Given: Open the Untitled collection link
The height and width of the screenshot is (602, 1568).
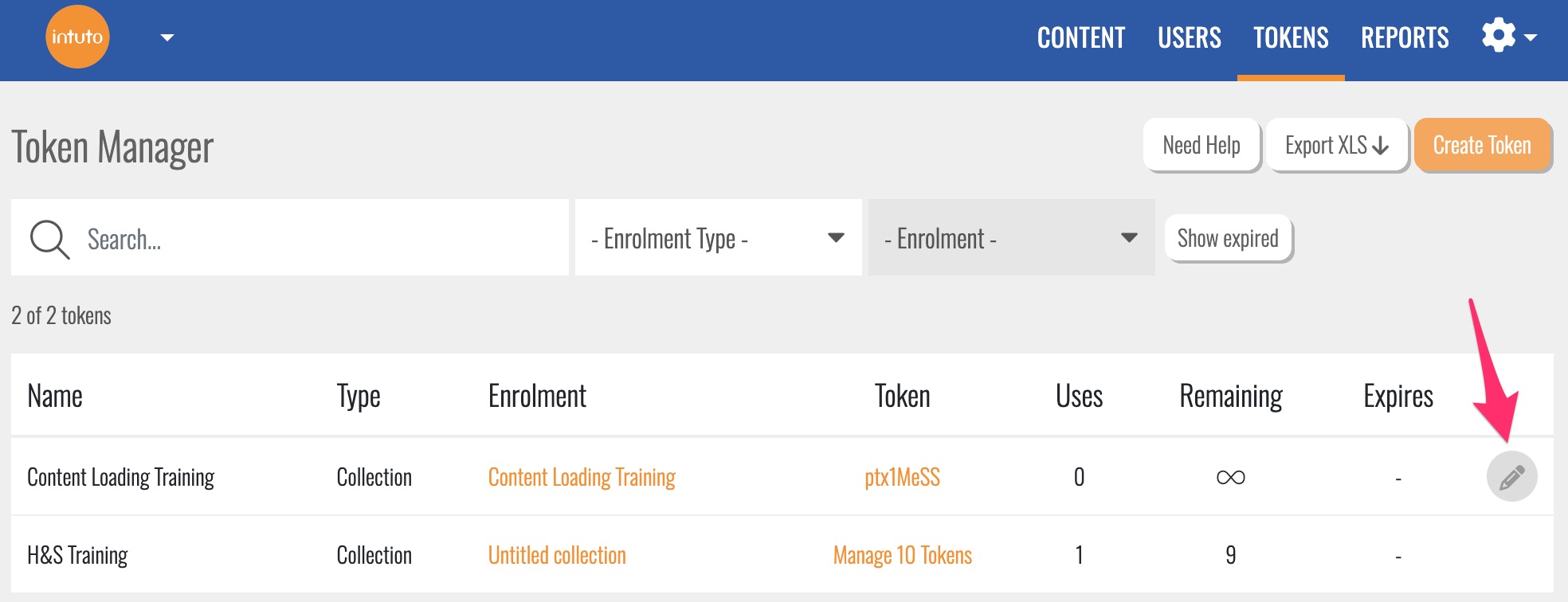Looking at the screenshot, I should 557,555.
